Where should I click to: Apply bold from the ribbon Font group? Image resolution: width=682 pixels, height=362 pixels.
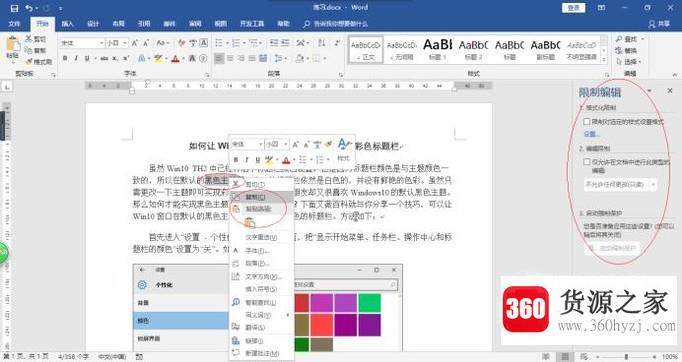(x=65, y=58)
